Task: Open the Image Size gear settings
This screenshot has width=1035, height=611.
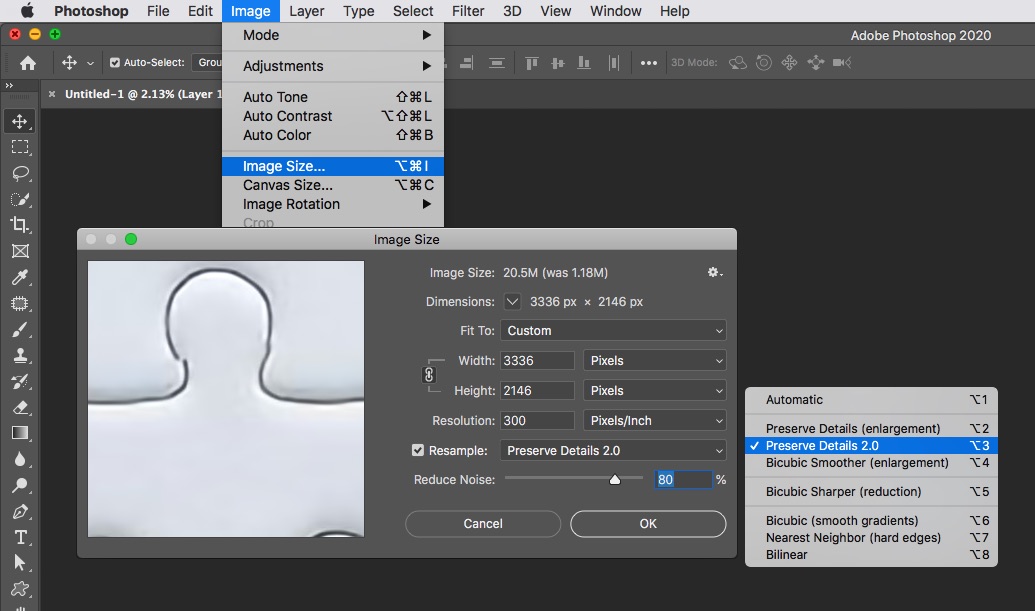Action: click(x=714, y=272)
